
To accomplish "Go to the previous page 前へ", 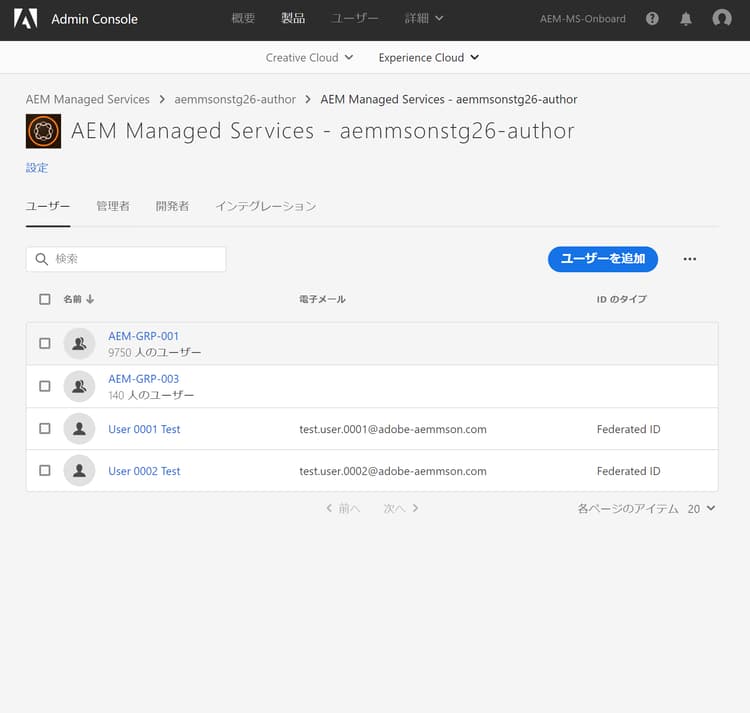I will point(343,508).
